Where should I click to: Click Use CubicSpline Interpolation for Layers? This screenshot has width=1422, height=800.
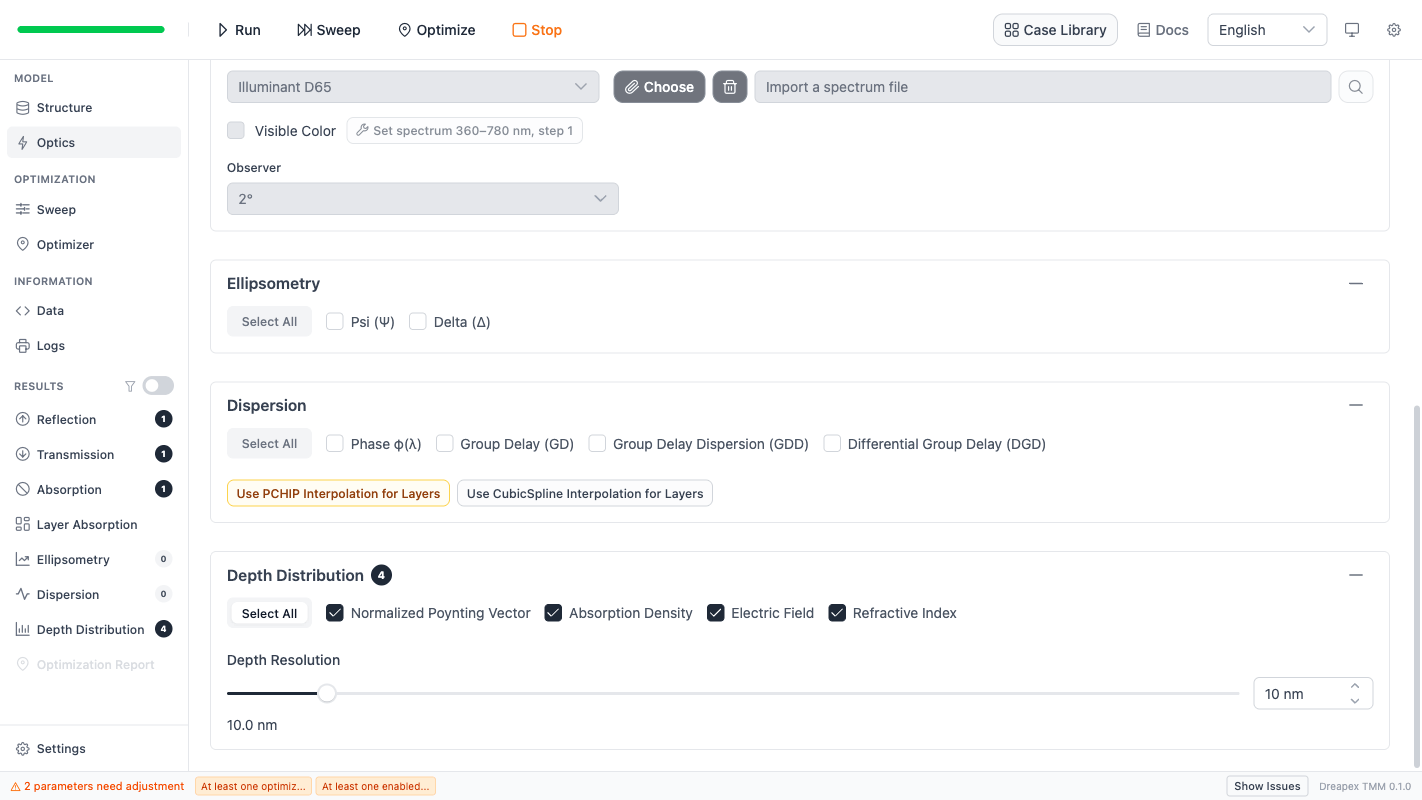coord(584,493)
